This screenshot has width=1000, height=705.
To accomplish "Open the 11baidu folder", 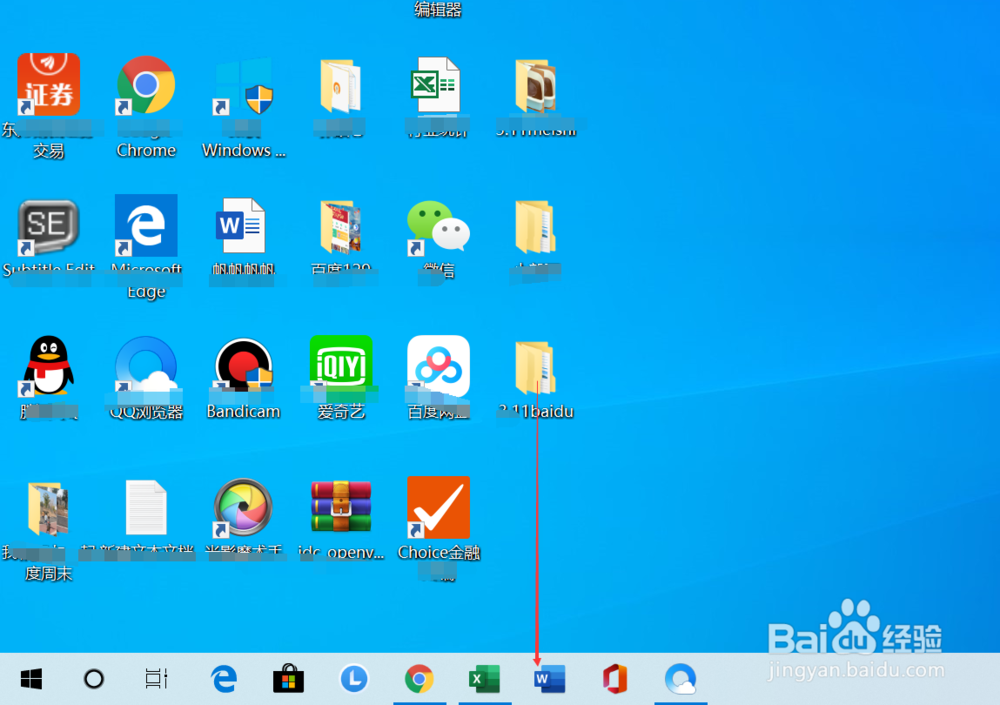I will [535, 368].
